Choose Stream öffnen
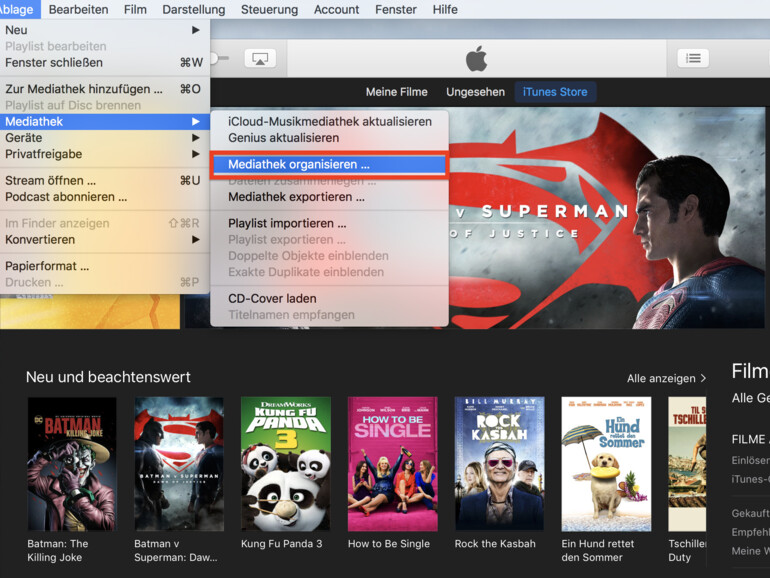This screenshot has width=770, height=578. point(105,180)
